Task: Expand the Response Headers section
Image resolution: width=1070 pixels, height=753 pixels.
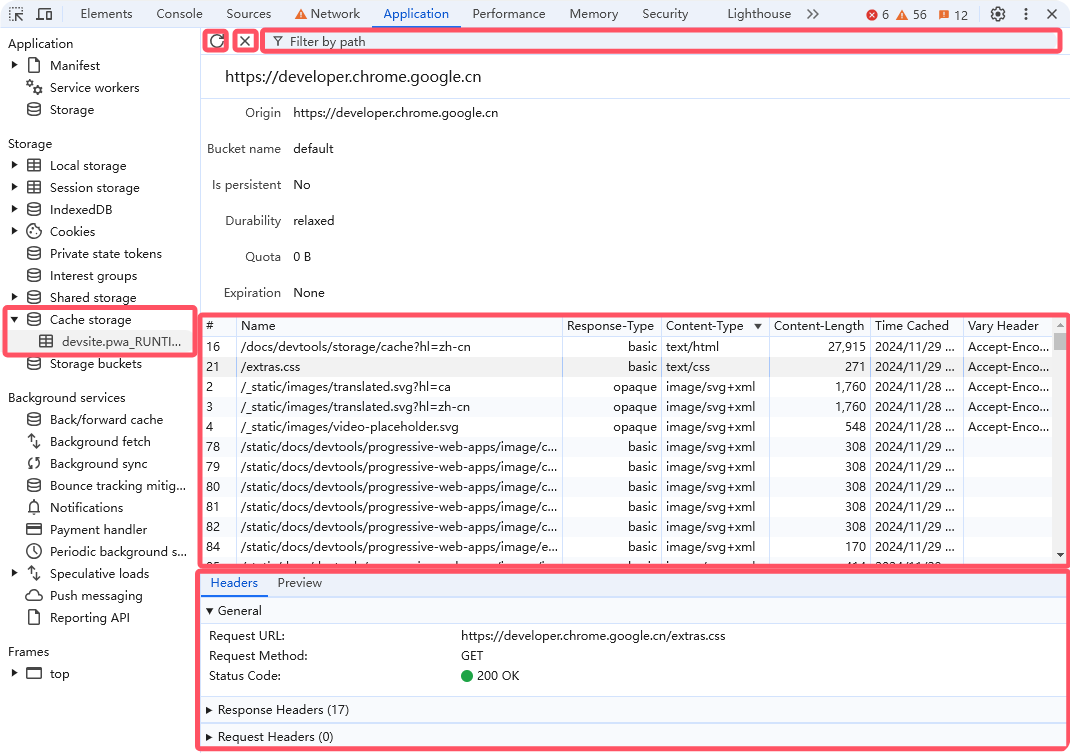Action: [x=283, y=710]
